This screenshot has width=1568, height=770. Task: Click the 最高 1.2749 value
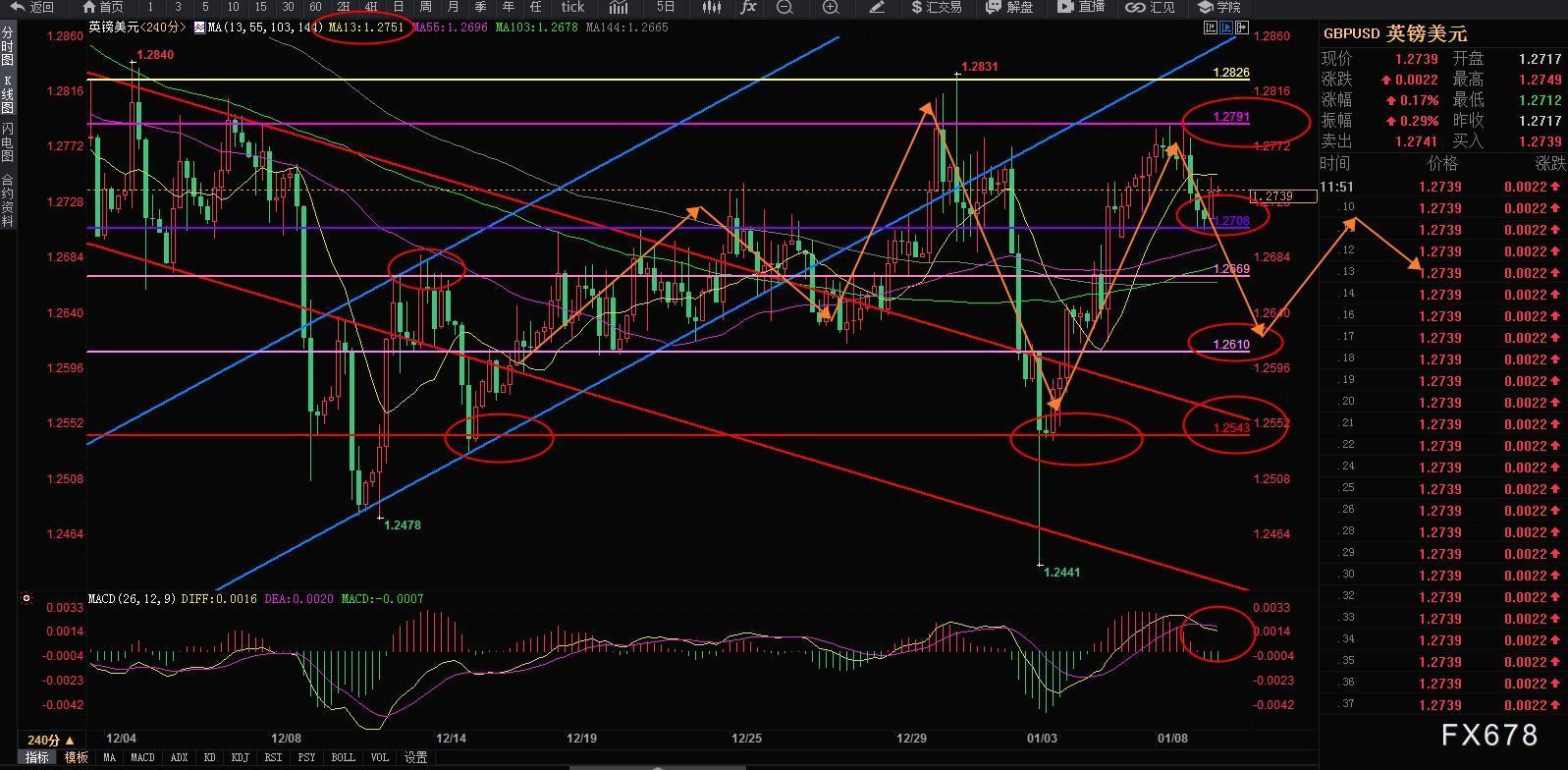[1540, 80]
